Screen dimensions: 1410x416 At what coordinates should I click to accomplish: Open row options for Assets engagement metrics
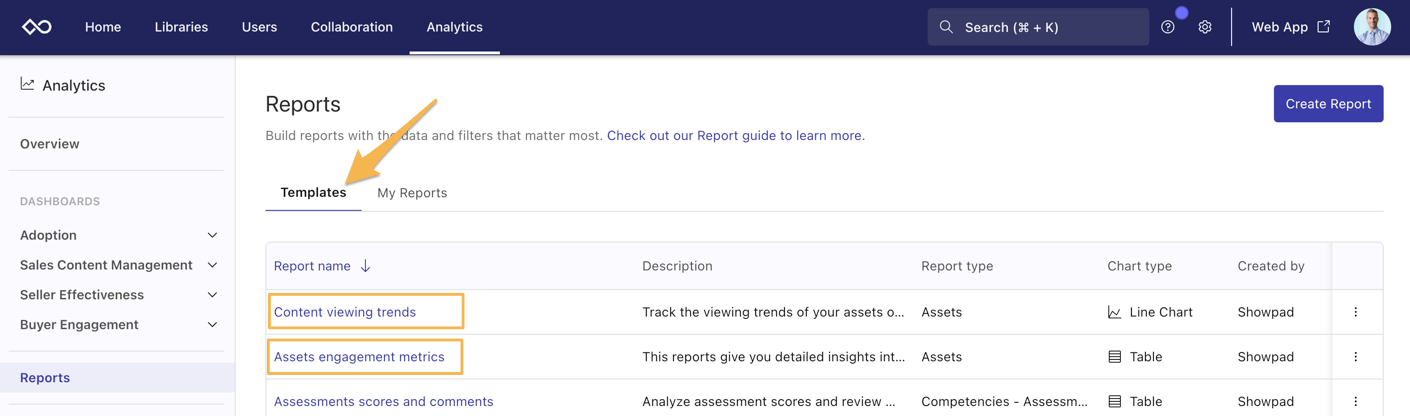pos(1355,357)
